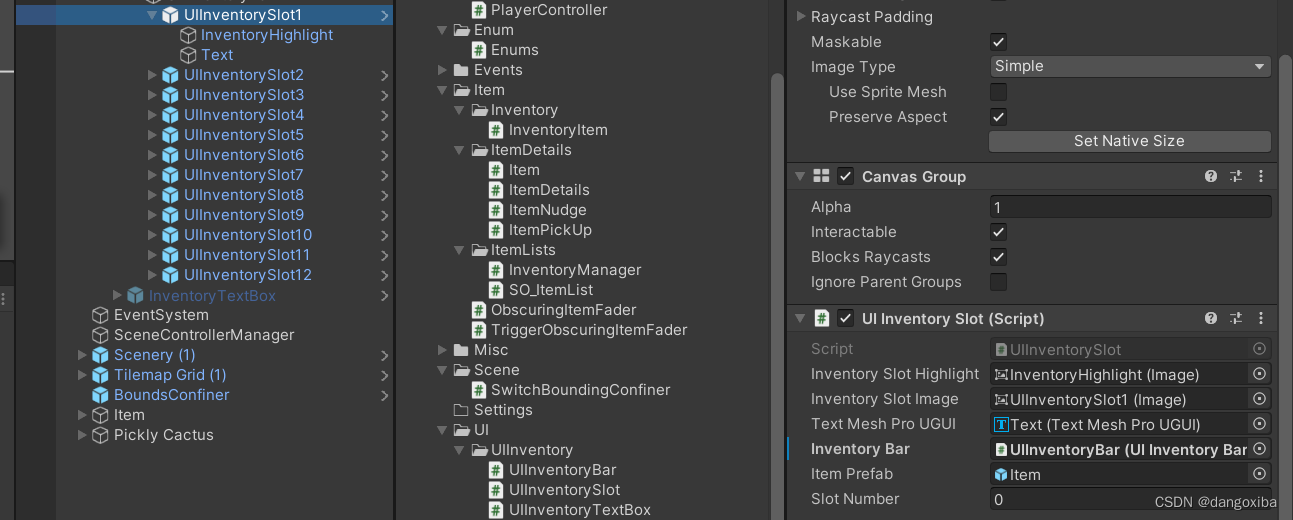Open UI Inventory Slot preset settings icon
1293x520 pixels.
[1236, 318]
